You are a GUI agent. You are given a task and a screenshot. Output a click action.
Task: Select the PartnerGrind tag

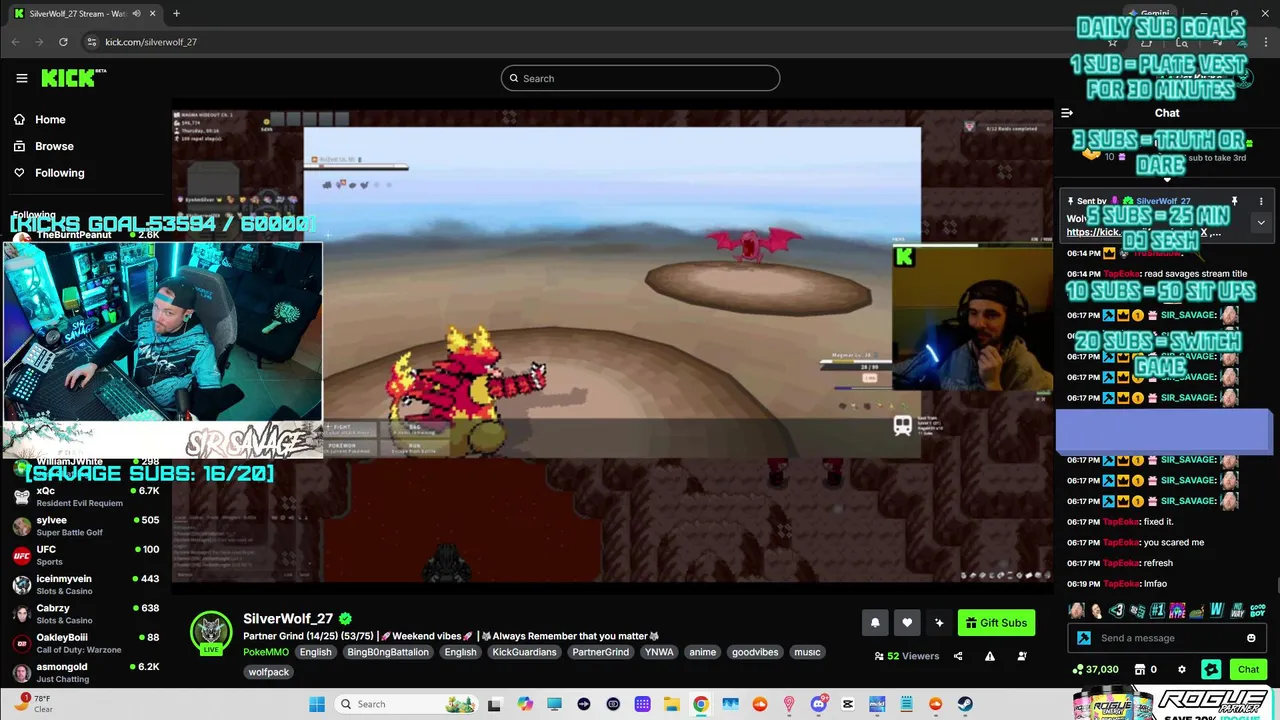click(x=601, y=652)
